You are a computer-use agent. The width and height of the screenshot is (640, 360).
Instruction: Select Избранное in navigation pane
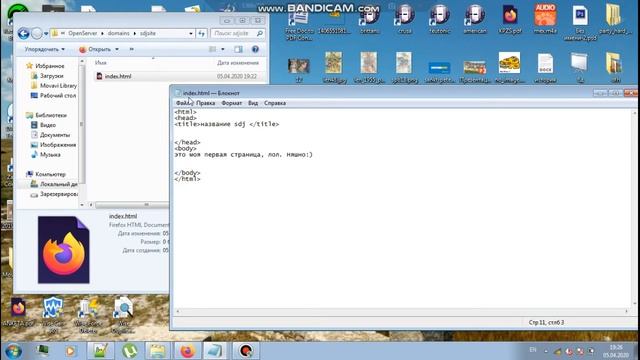click(x=45, y=66)
